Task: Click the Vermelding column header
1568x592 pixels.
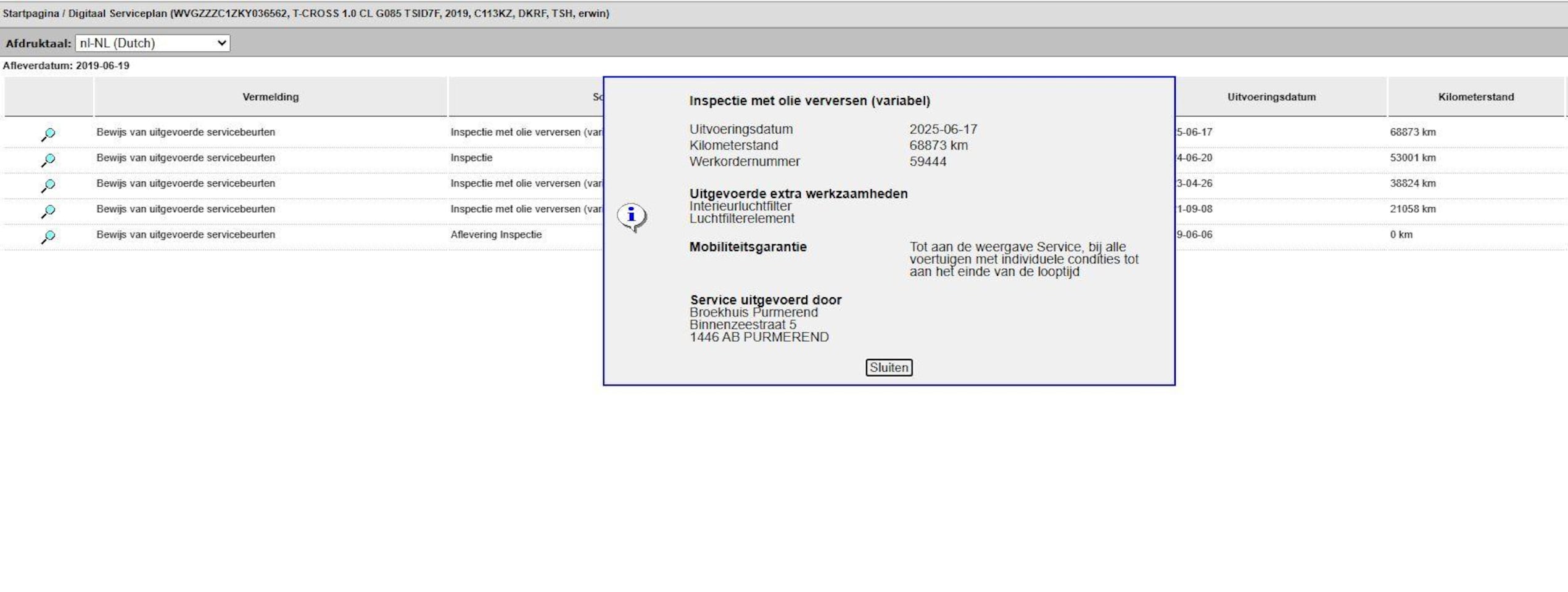Action: click(270, 97)
